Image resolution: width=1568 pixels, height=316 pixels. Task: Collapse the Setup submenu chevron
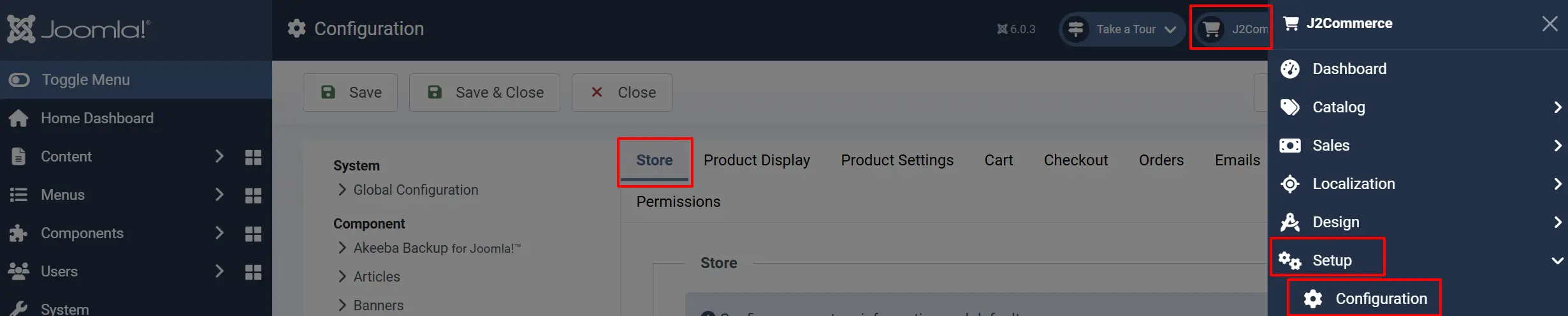[x=1557, y=260]
